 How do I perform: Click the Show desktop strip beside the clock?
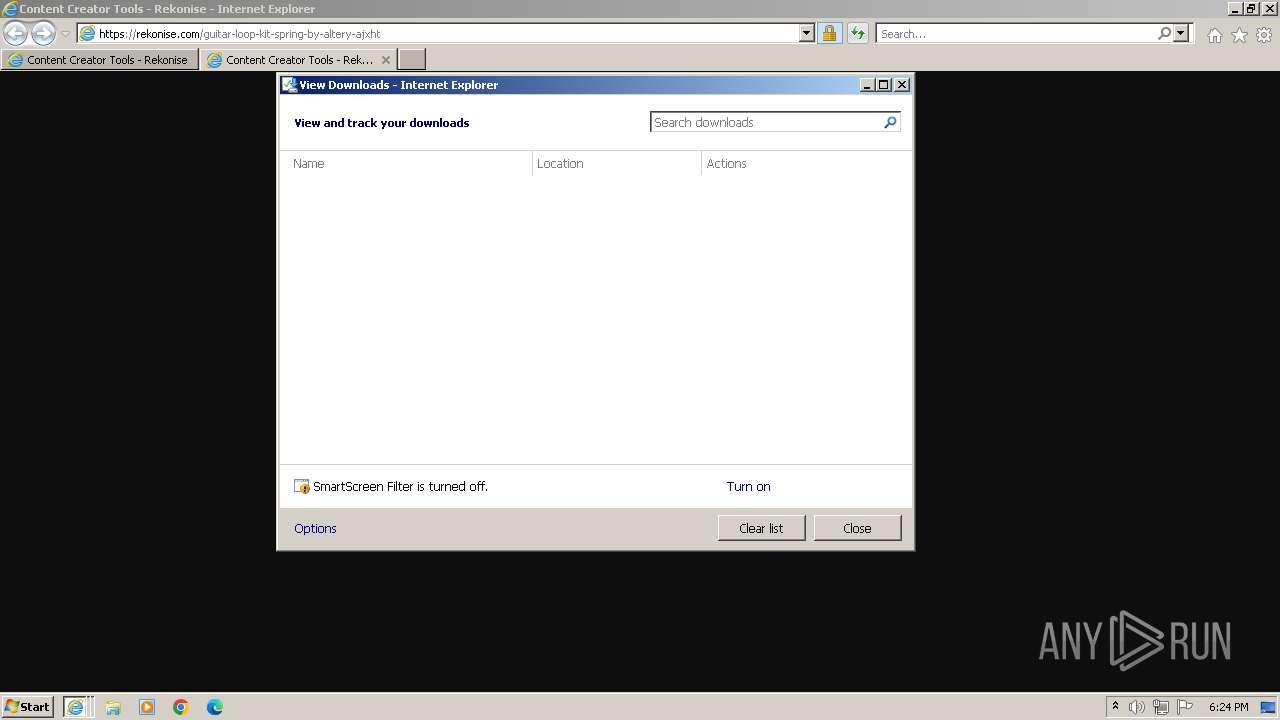(x=1269, y=707)
